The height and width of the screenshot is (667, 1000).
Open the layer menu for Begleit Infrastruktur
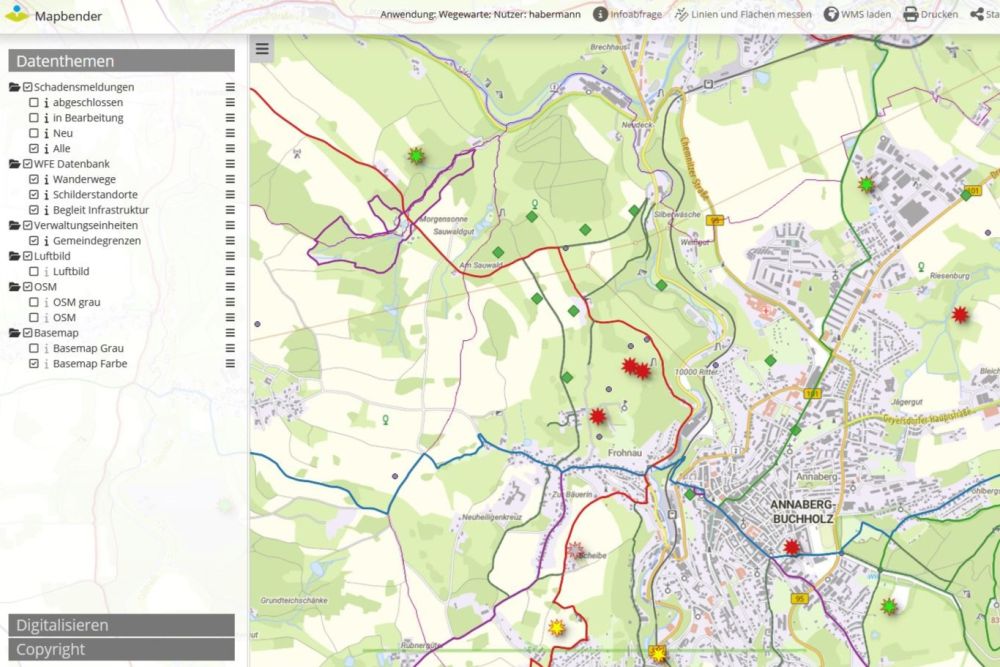(230, 210)
